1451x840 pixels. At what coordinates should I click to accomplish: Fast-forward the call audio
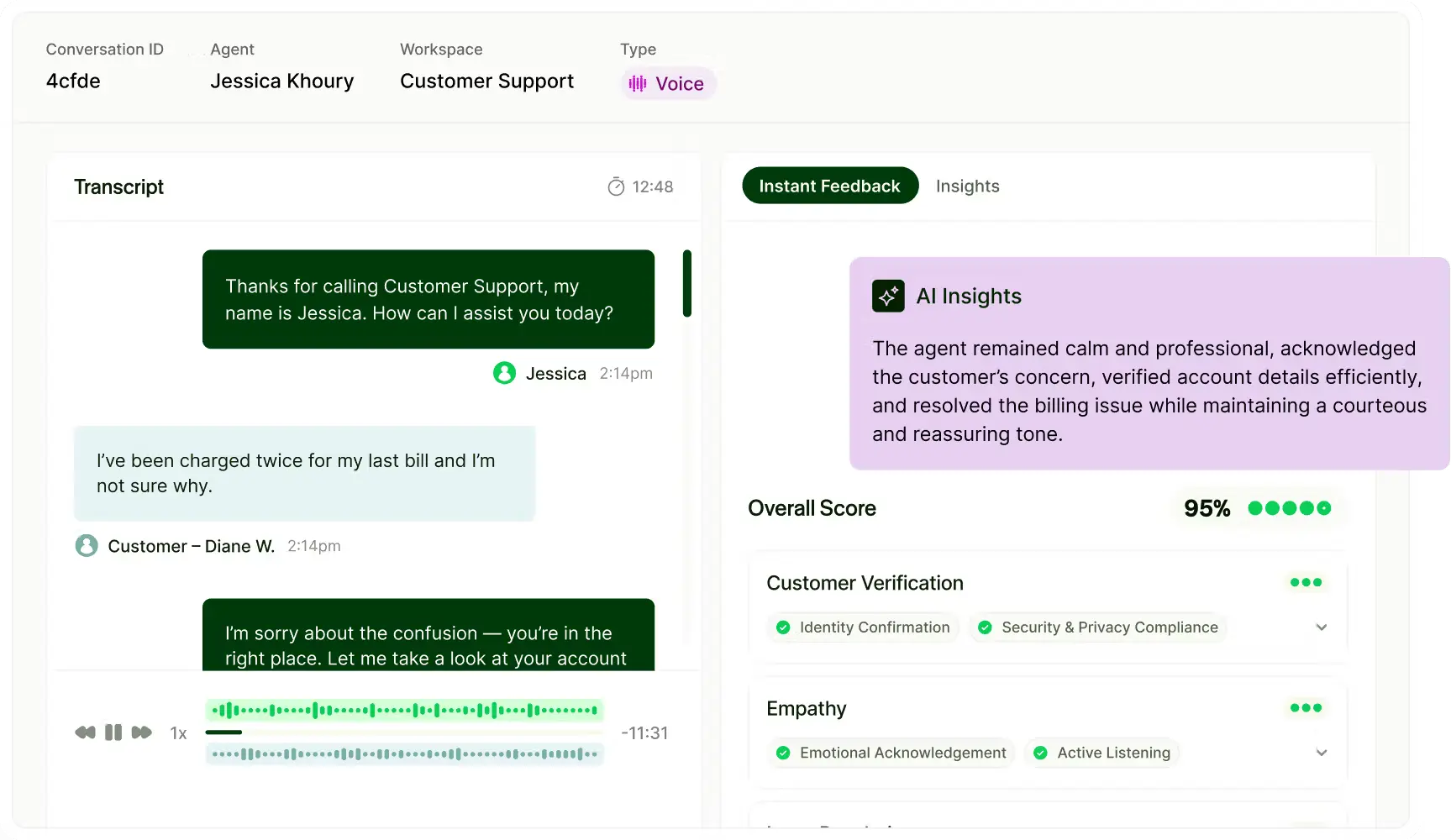tap(142, 732)
